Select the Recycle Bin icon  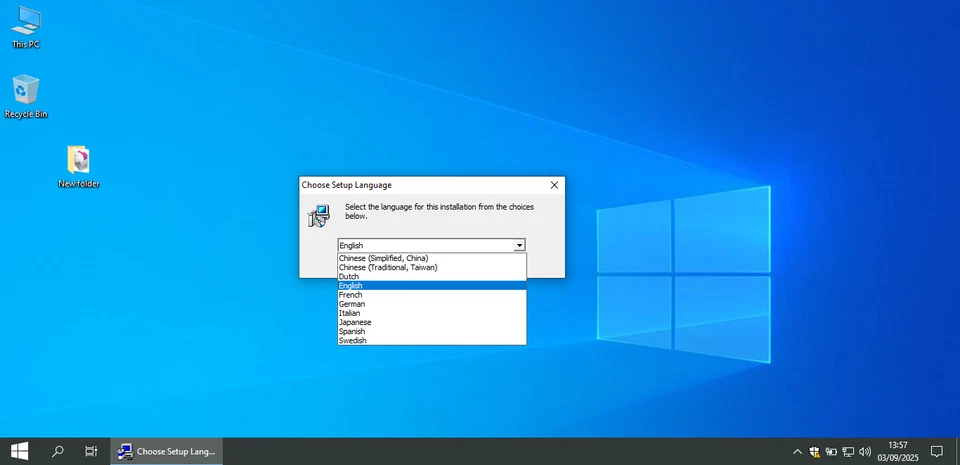[x=26, y=96]
